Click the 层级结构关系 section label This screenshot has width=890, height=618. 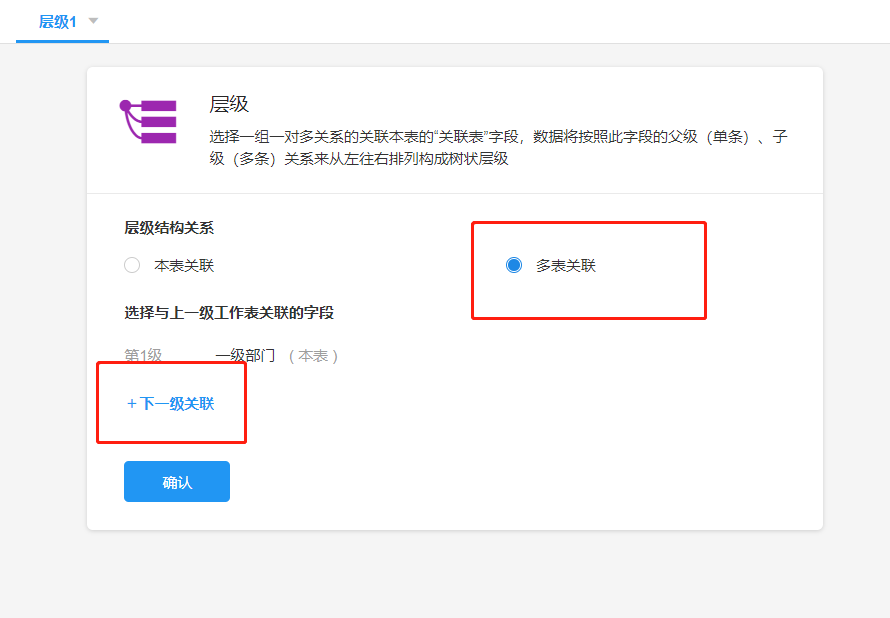(169, 227)
